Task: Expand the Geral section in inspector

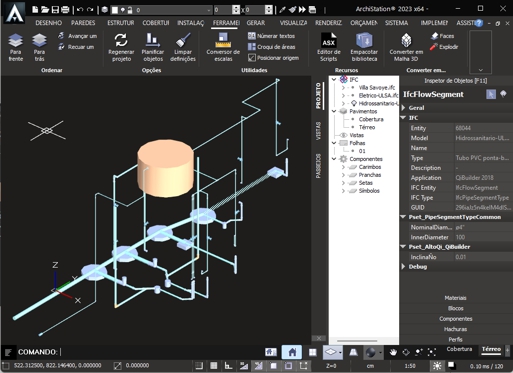Action: pyautogui.click(x=404, y=108)
